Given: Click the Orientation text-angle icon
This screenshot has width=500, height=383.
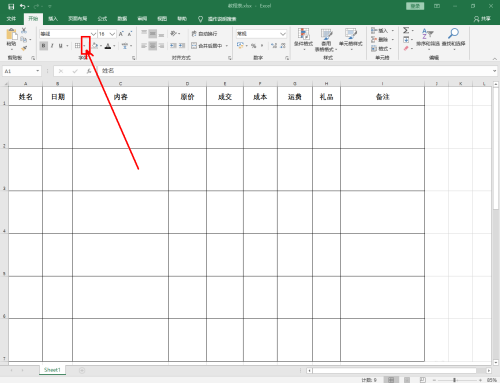Looking at the screenshot, I should point(174,33).
